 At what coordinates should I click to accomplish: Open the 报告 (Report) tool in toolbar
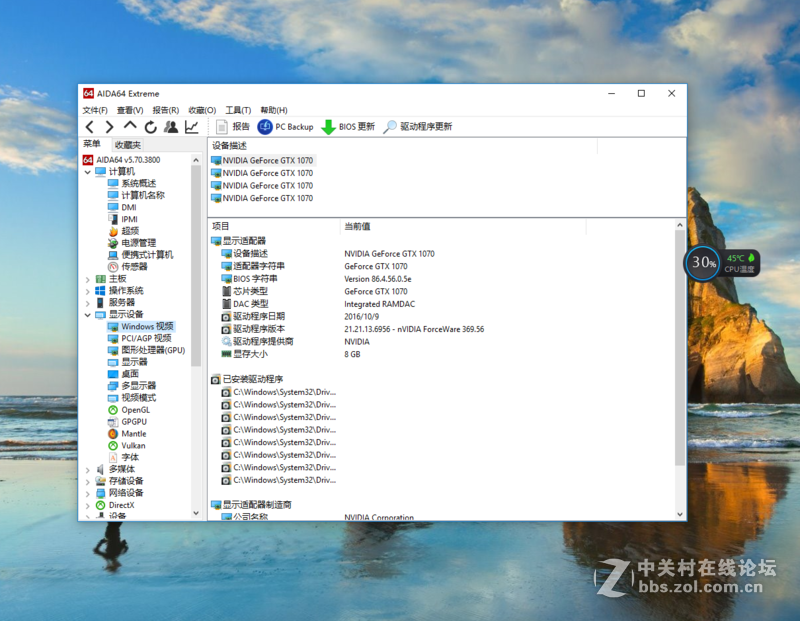tap(233, 127)
